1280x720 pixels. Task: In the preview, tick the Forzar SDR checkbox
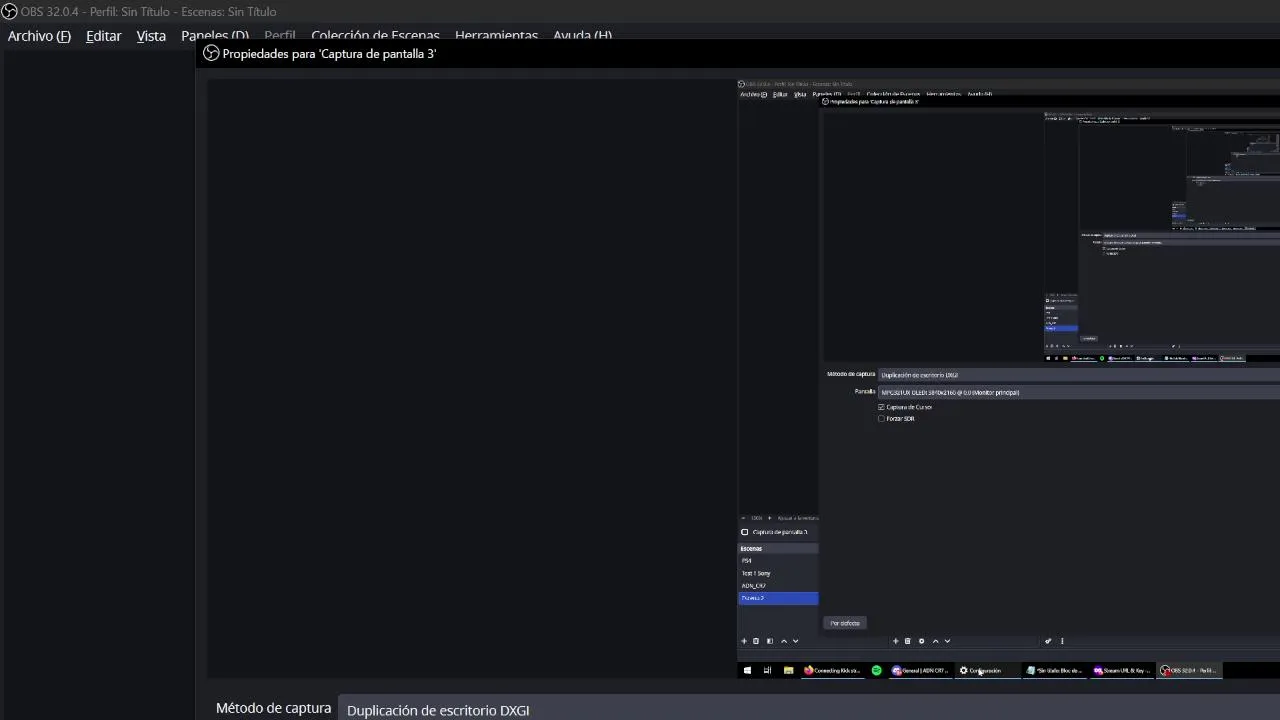[881, 419]
